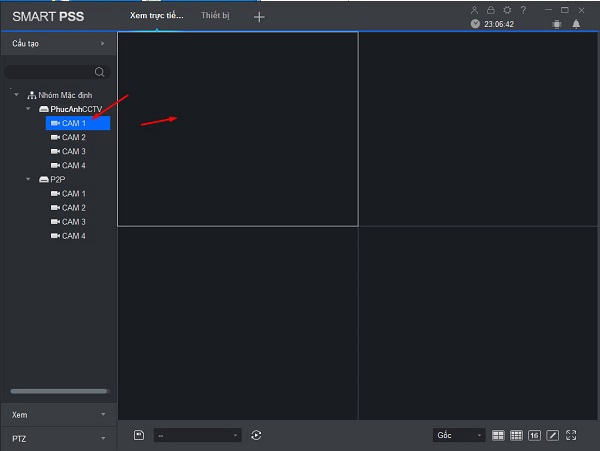Select the Xem trực tiếp tab

tap(157, 16)
